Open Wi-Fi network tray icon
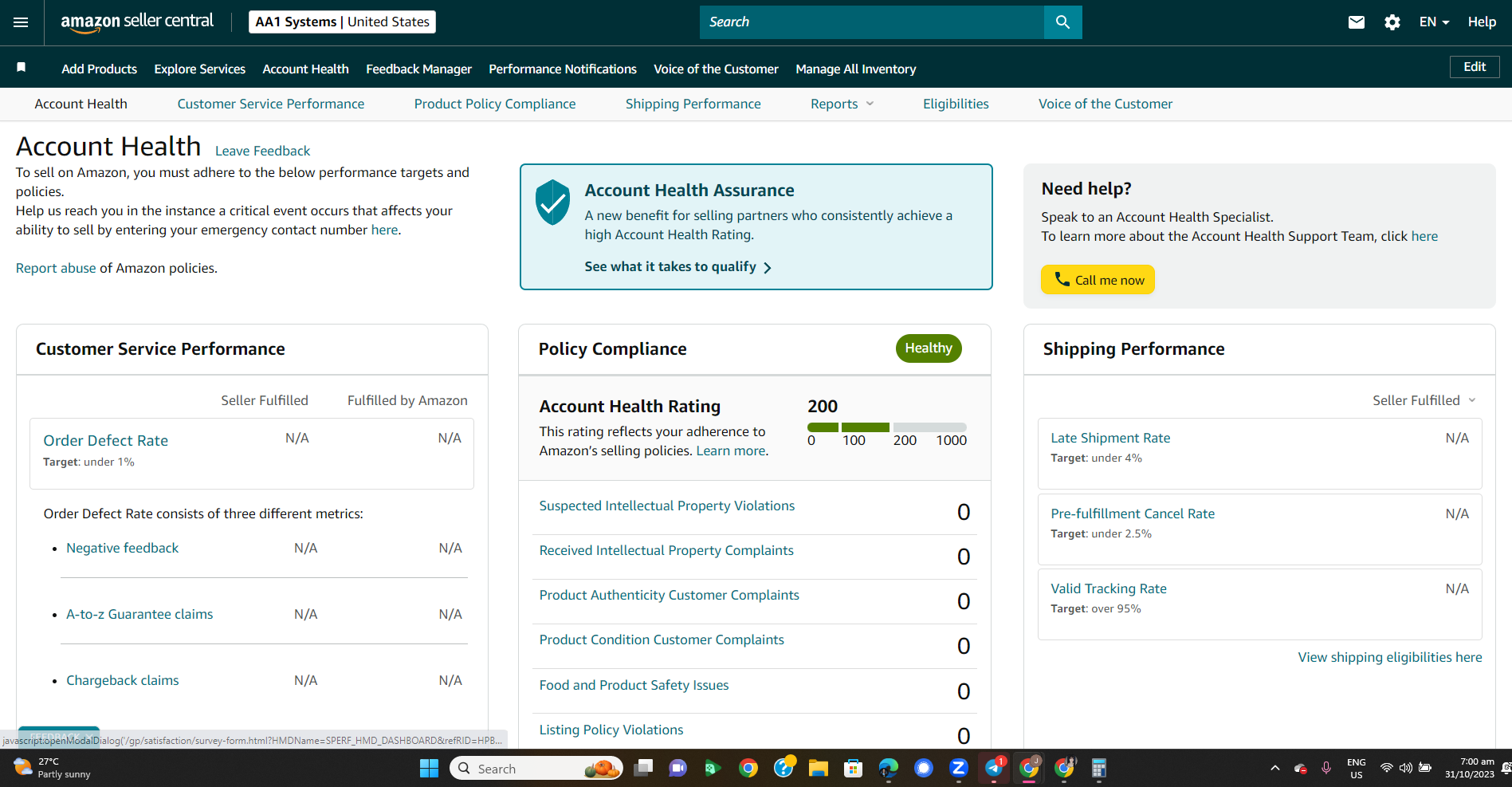This screenshot has height=787, width=1512. pyautogui.click(x=1387, y=768)
